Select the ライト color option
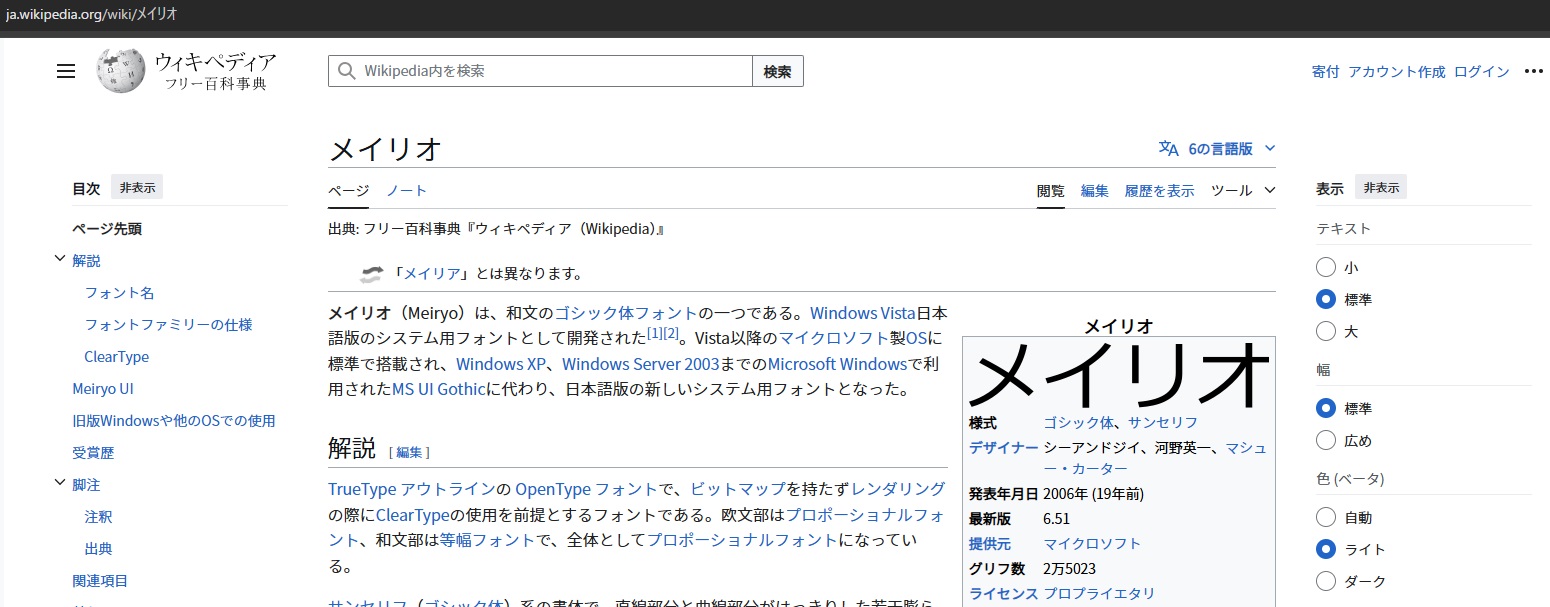Viewport: 1550px width, 607px height. (1326, 549)
